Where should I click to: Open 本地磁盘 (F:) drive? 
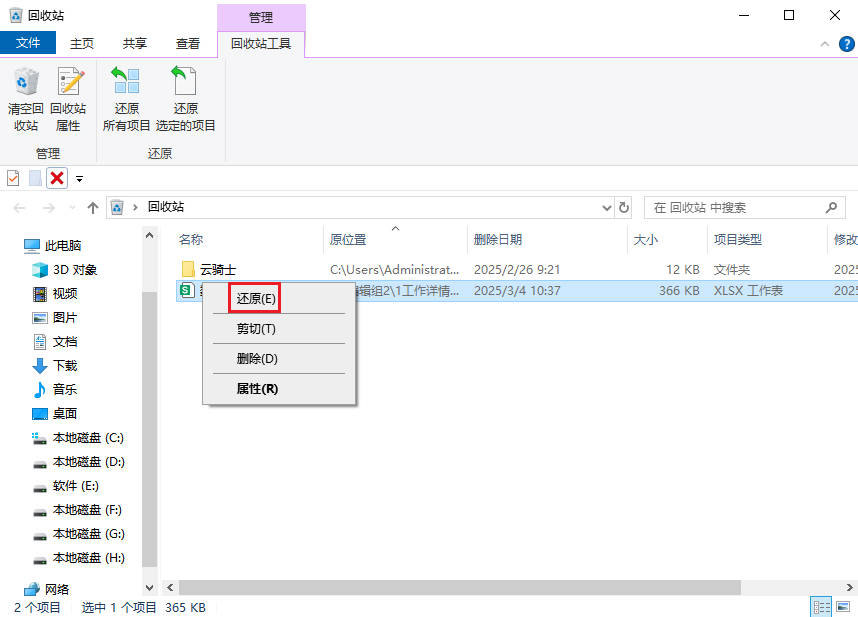point(77,510)
